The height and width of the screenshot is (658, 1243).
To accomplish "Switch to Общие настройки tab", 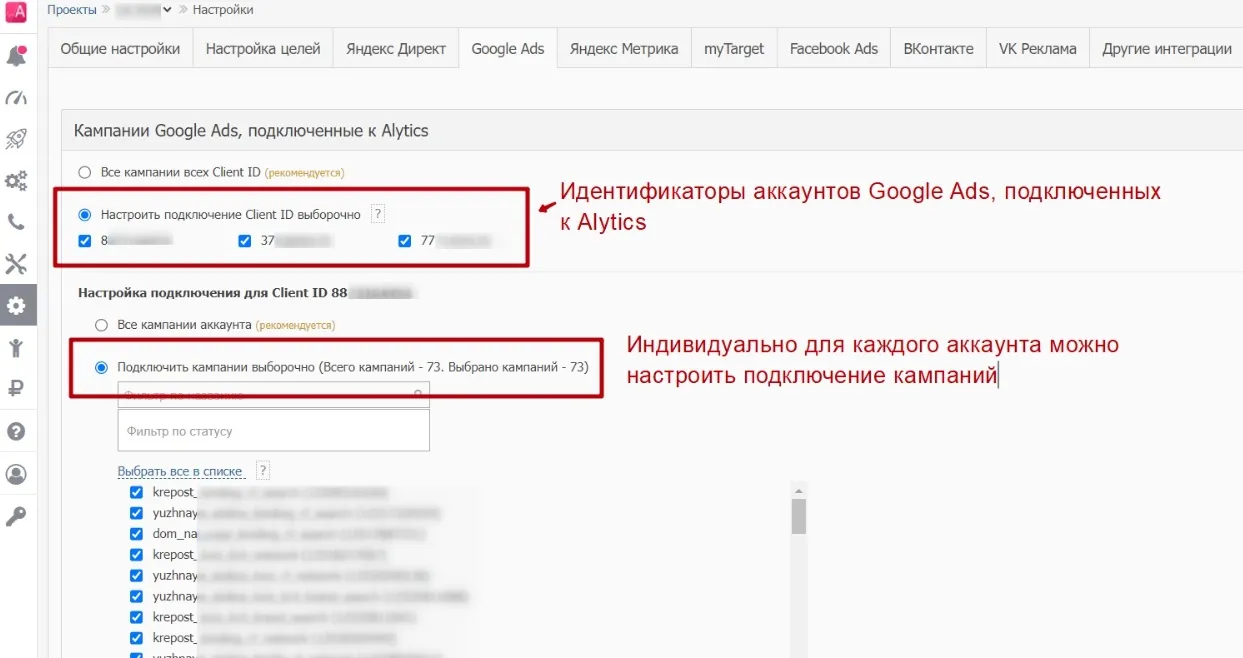I will [x=120, y=49].
